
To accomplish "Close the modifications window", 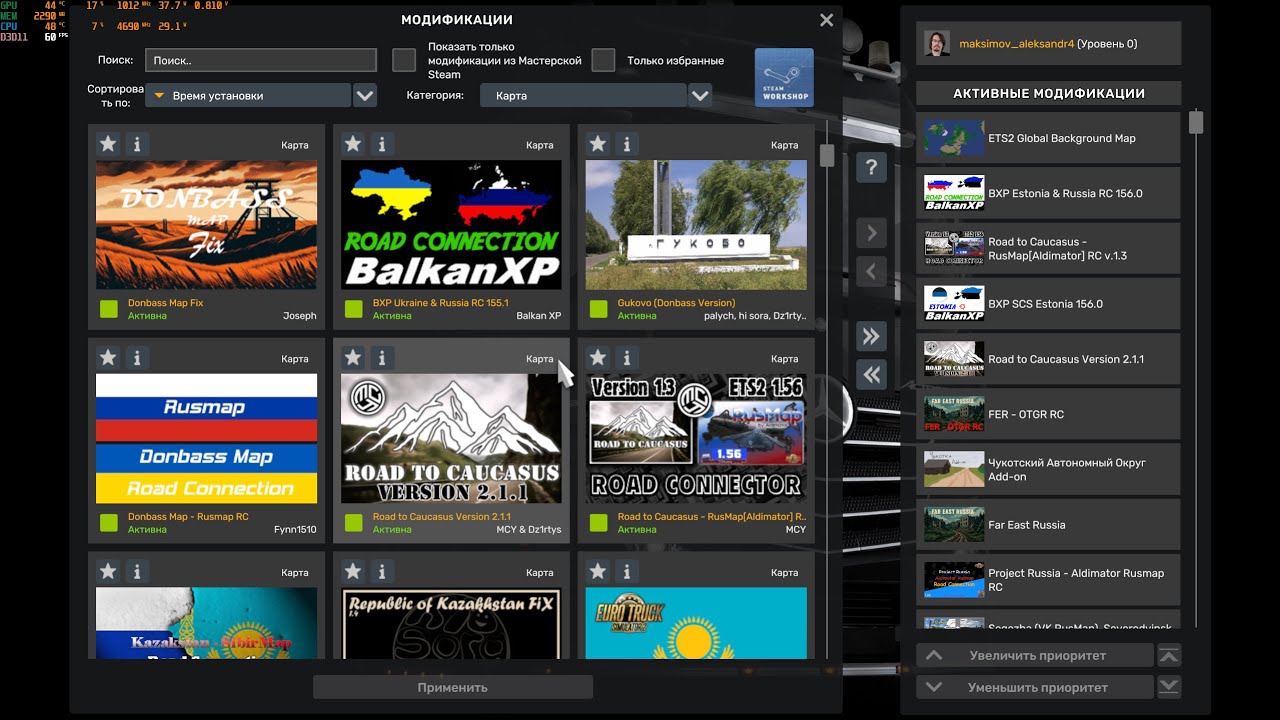I will (826, 20).
